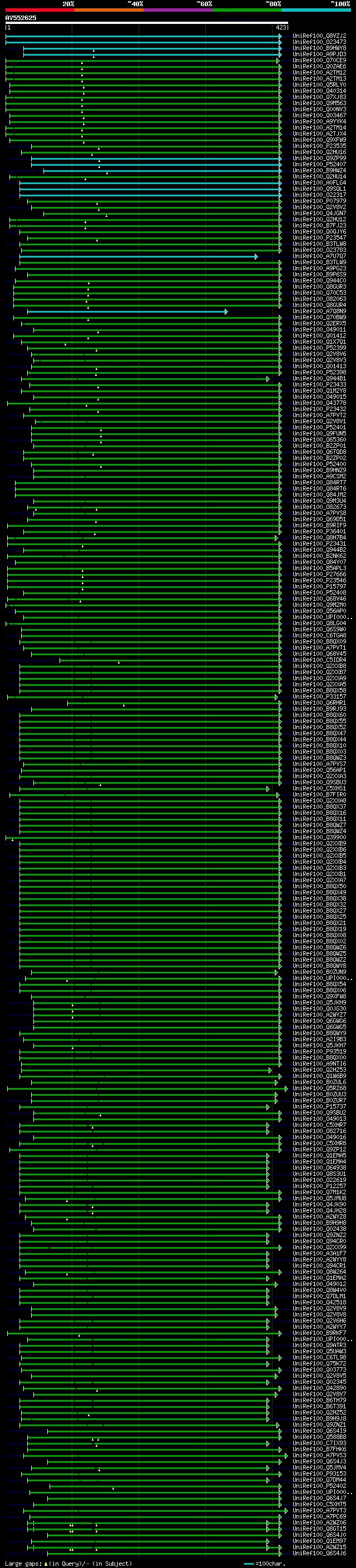
Task: Click the purple ~60% identity legend bar
Action: (177, 10)
